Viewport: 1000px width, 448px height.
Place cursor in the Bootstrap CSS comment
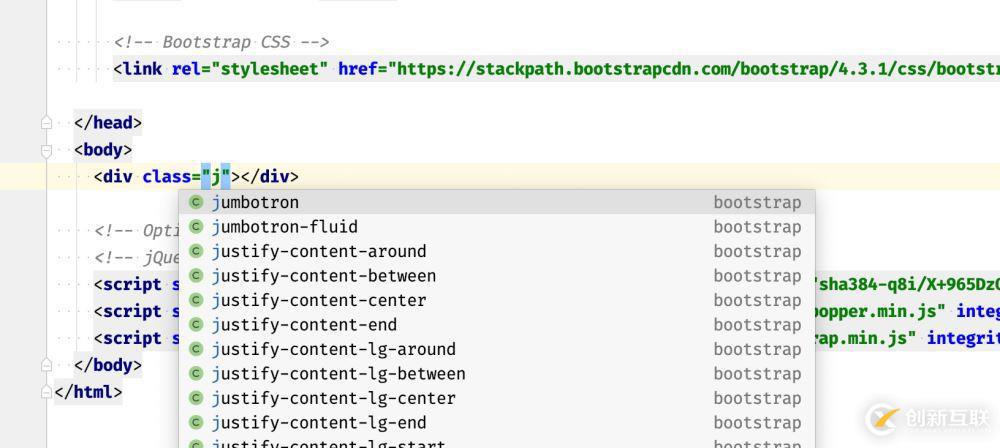222,42
